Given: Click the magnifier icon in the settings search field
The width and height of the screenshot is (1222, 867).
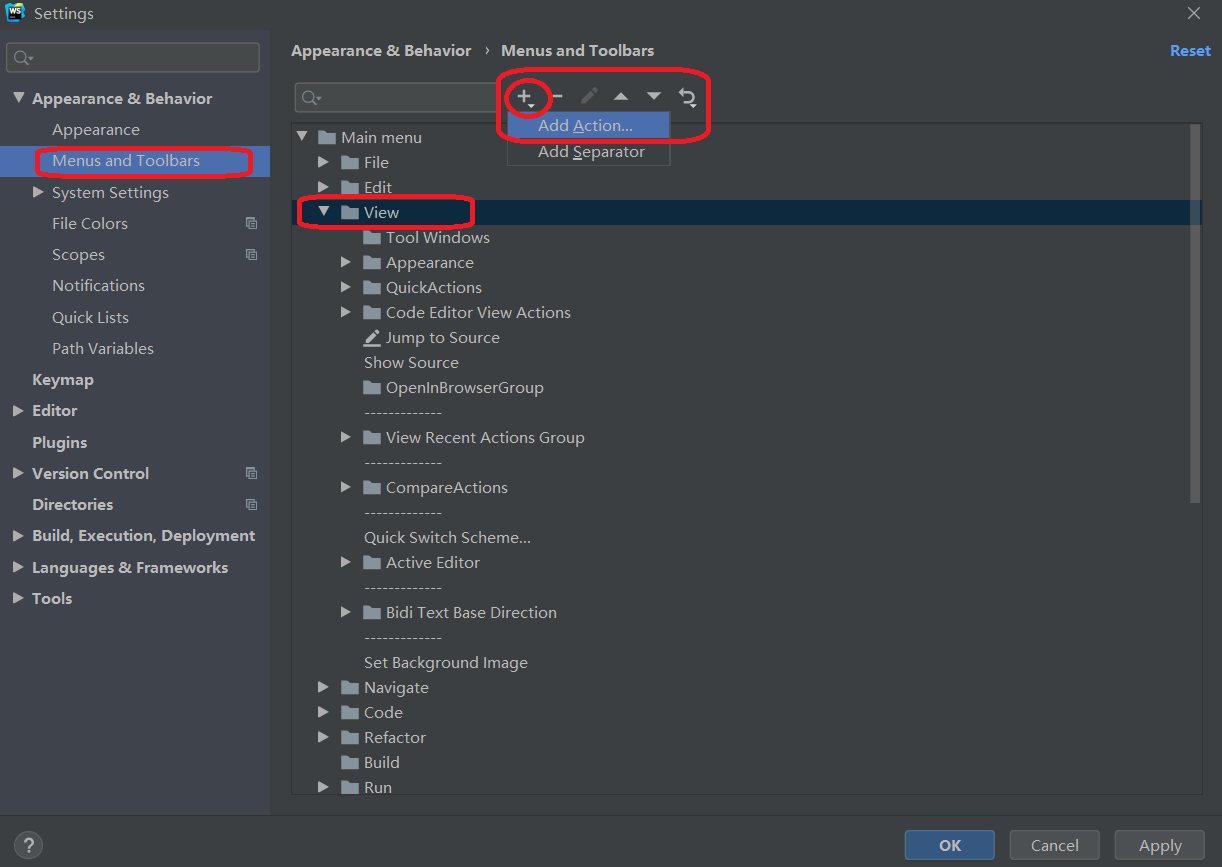Looking at the screenshot, I should (20, 57).
